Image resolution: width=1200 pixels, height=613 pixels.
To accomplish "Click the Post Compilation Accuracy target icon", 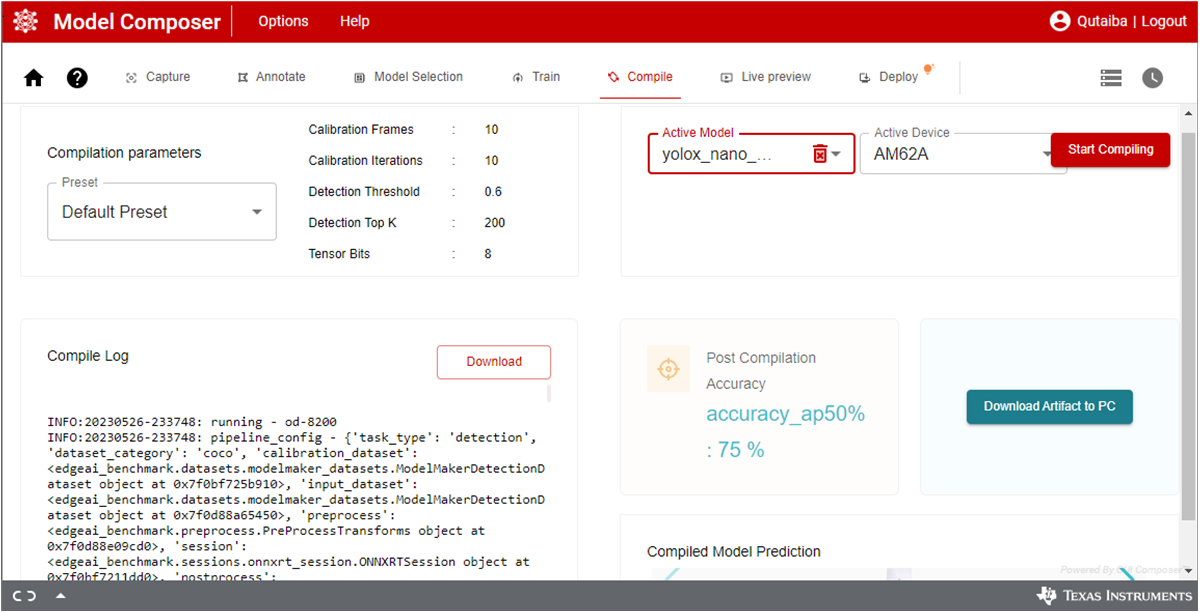I will click(x=667, y=369).
